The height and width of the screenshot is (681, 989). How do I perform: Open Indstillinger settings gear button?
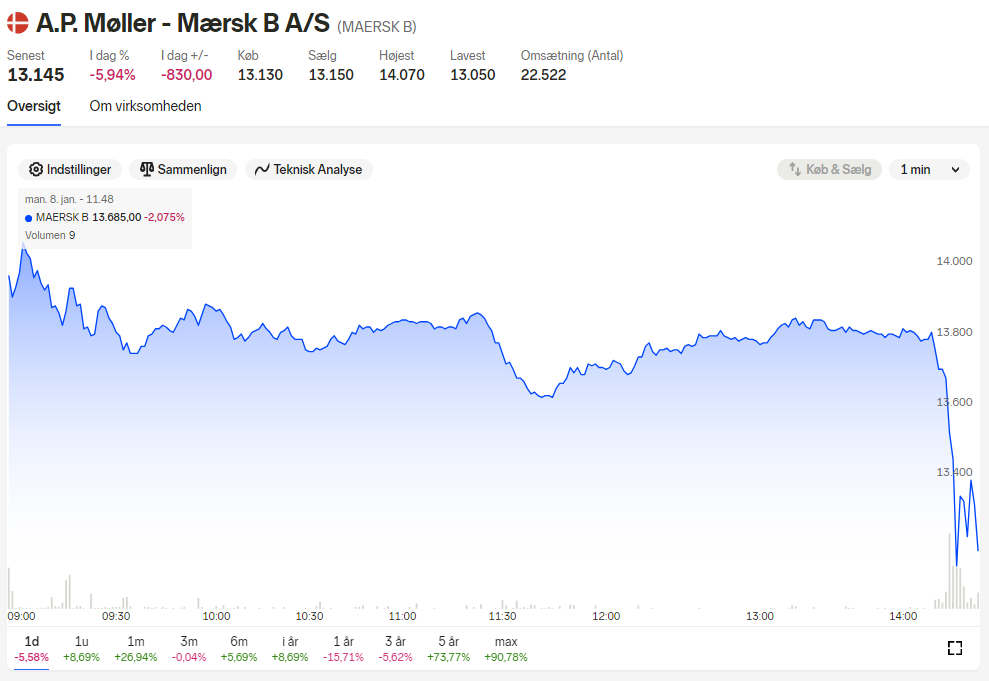pyautogui.click(x=70, y=170)
